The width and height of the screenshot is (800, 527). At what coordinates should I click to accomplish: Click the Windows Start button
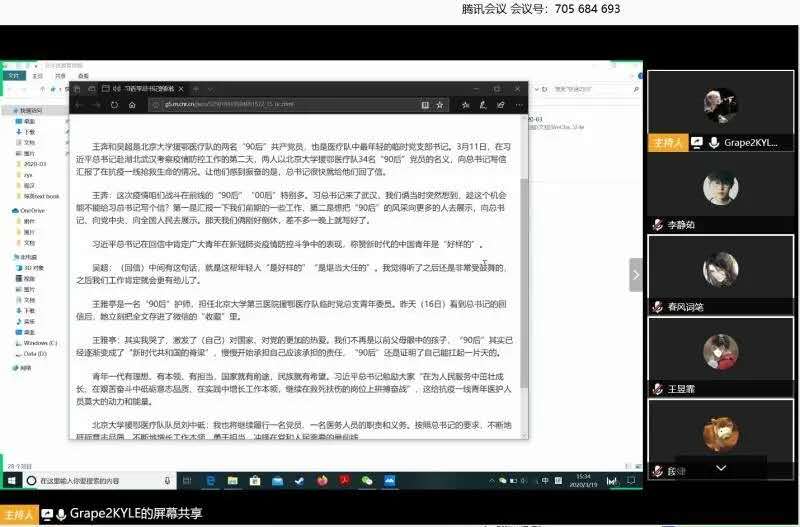(8, 481)
